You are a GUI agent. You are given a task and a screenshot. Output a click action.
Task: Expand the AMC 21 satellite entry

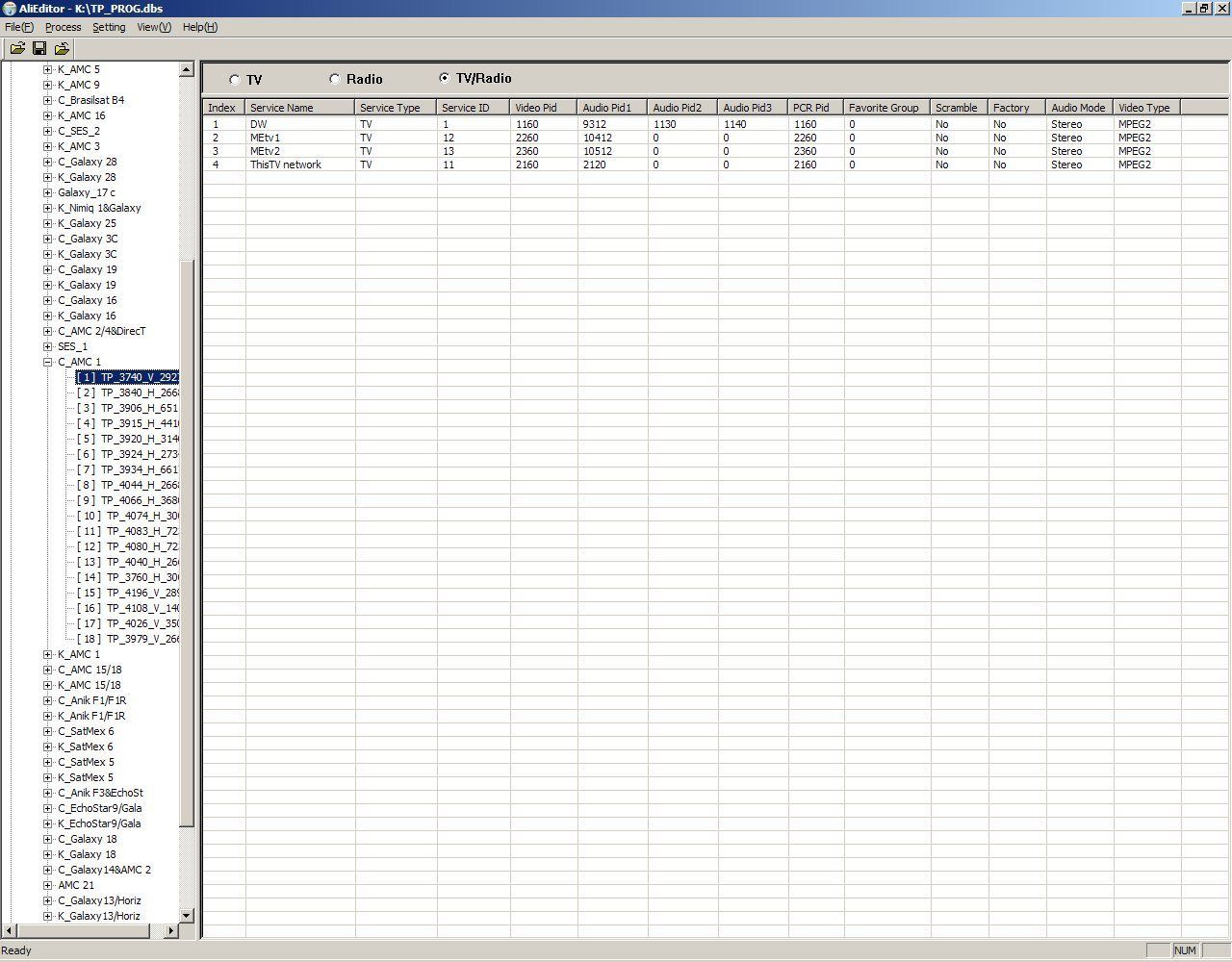pos(47,885)
